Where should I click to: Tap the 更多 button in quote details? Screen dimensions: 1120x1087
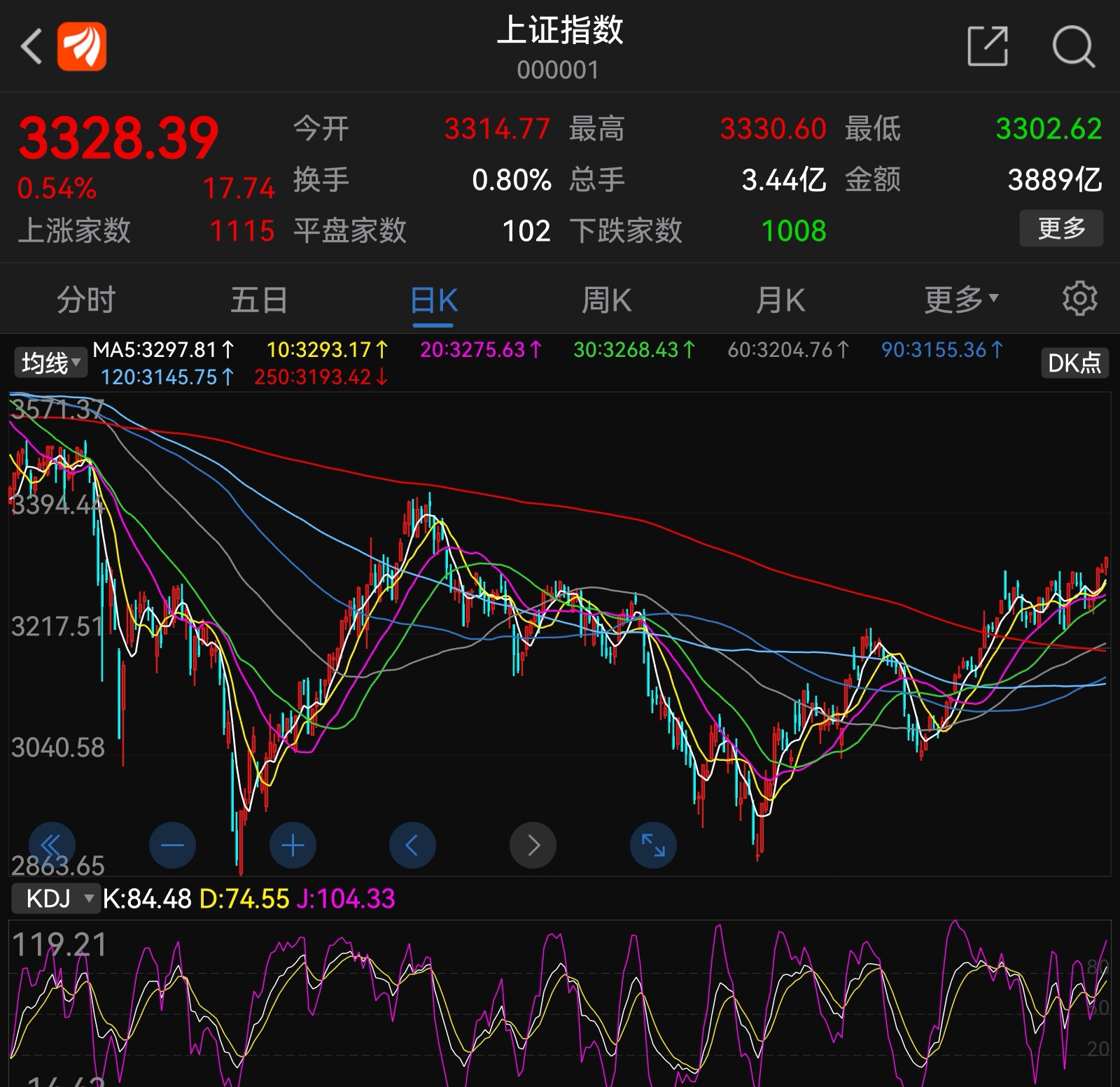click(1060, 228)
